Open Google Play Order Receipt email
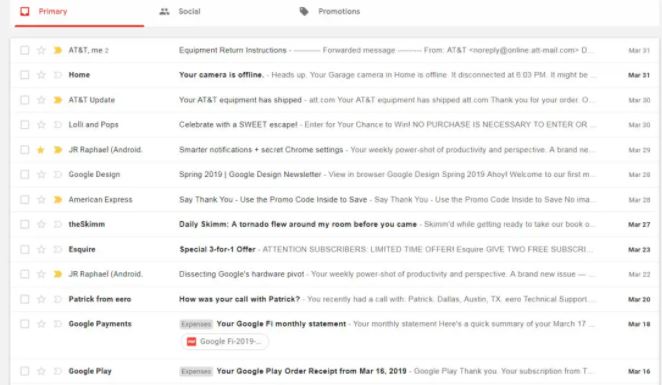The width and height of the screenshot is (662, 385). [x=312, y=371]
